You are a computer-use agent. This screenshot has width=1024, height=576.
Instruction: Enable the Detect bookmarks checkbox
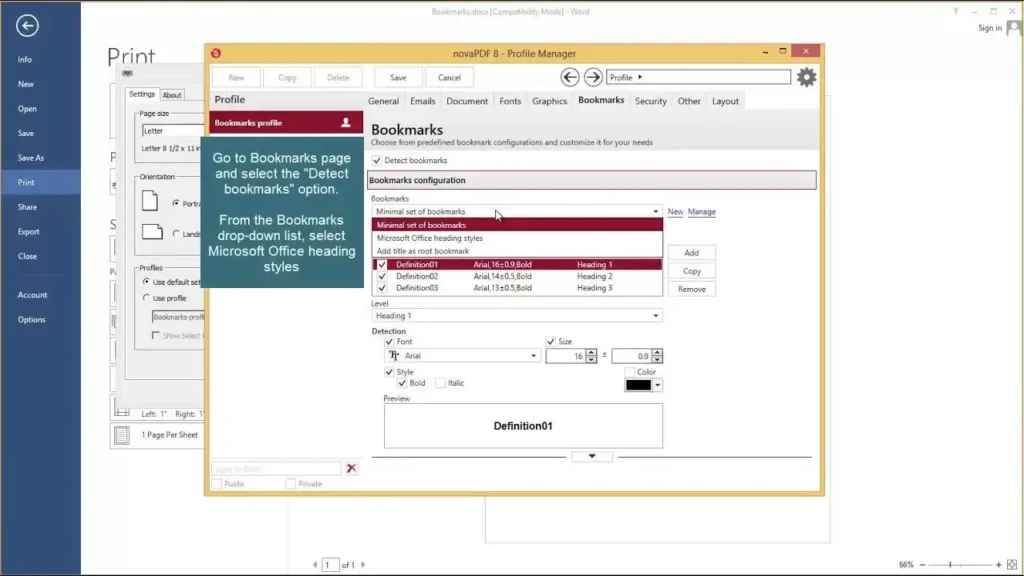pos(377,160)
